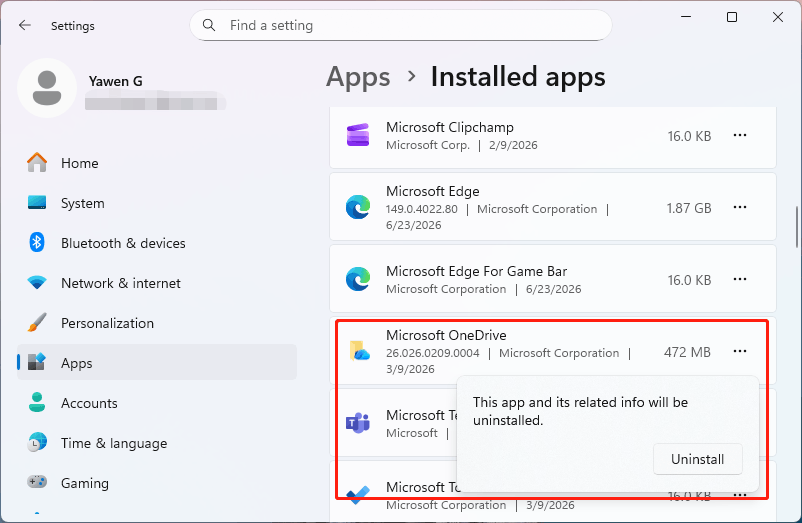
Task: Open more options for Microsoft Clipchamp
Action: (x=740, y=135)
